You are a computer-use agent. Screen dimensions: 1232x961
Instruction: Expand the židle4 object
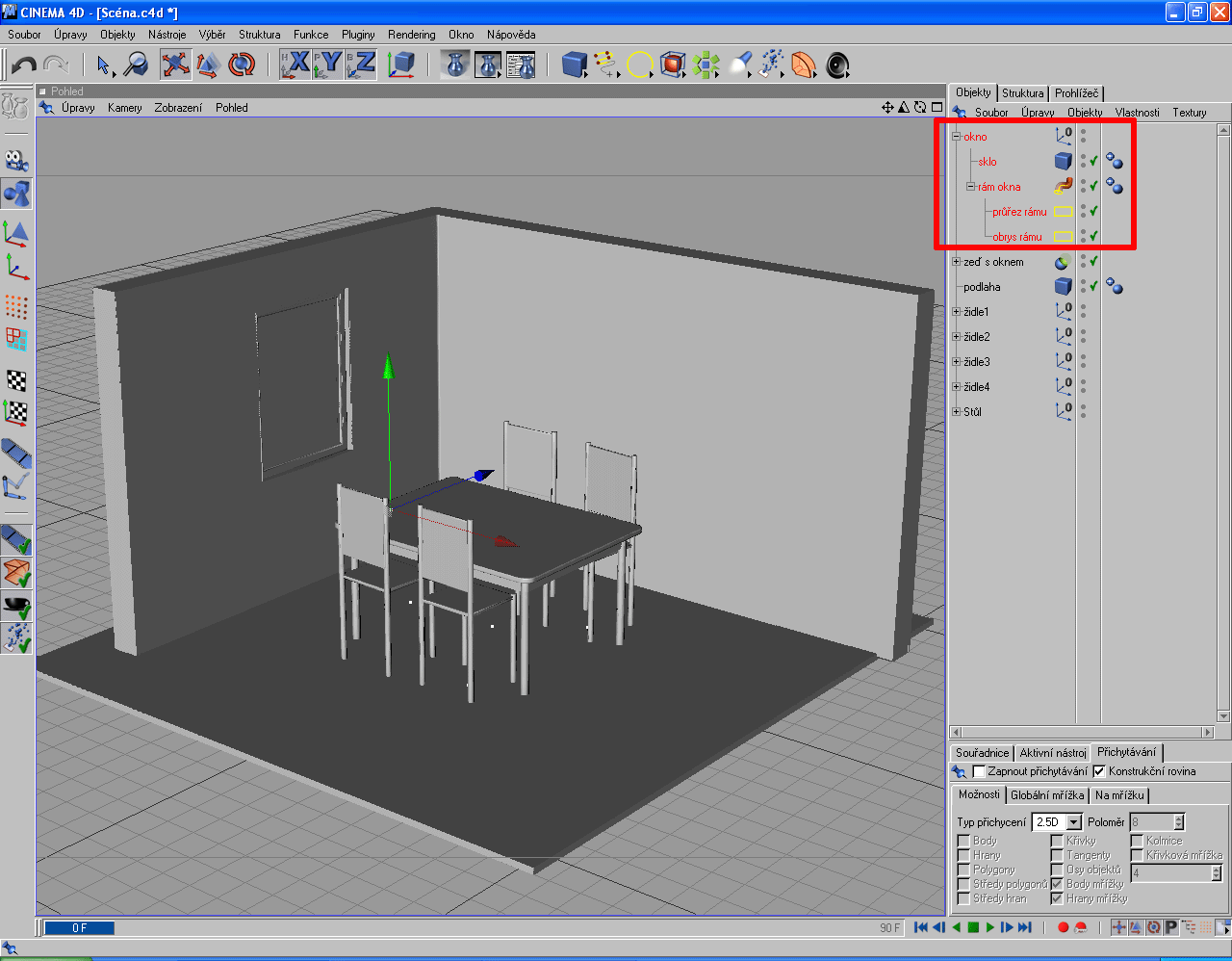(x=957, y=387)
